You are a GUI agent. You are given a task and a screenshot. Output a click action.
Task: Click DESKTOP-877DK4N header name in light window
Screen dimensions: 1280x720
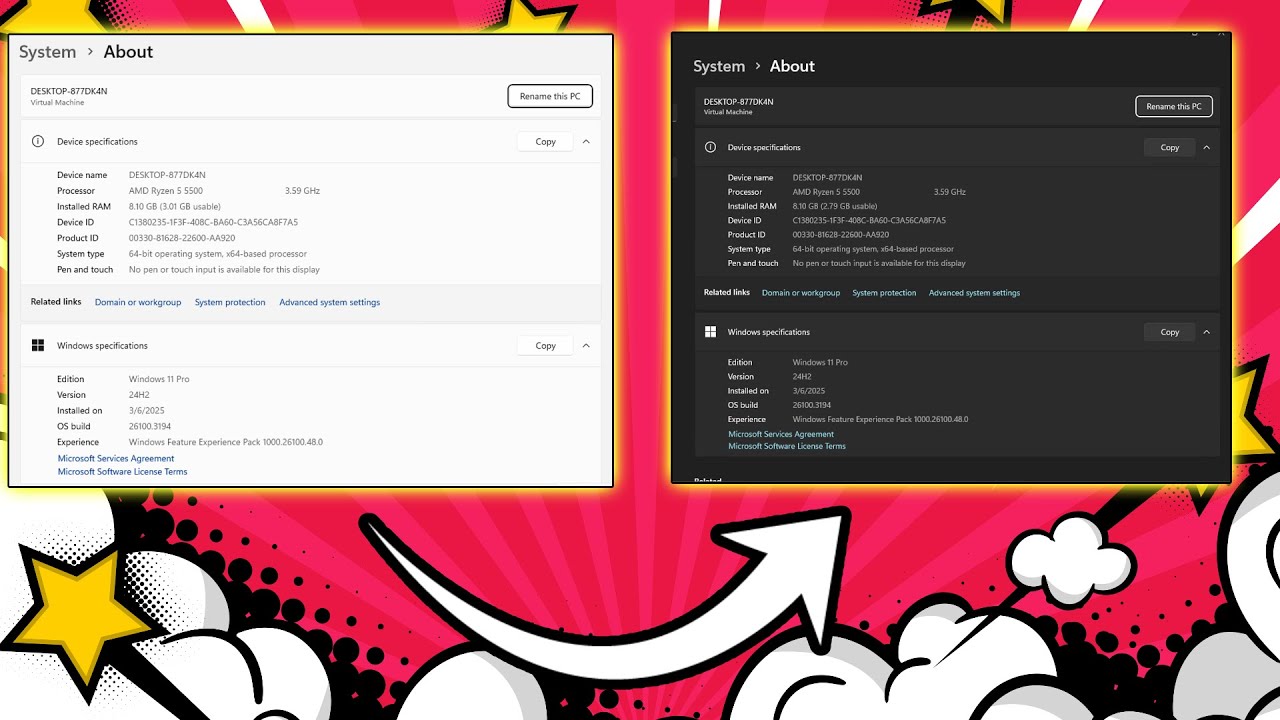tap(69, 91)
